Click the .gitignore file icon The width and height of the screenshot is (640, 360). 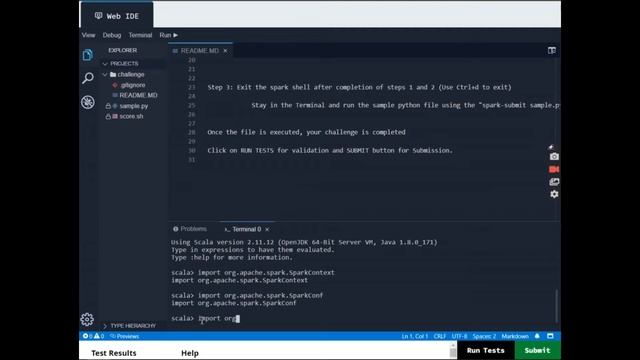(115, 85)
